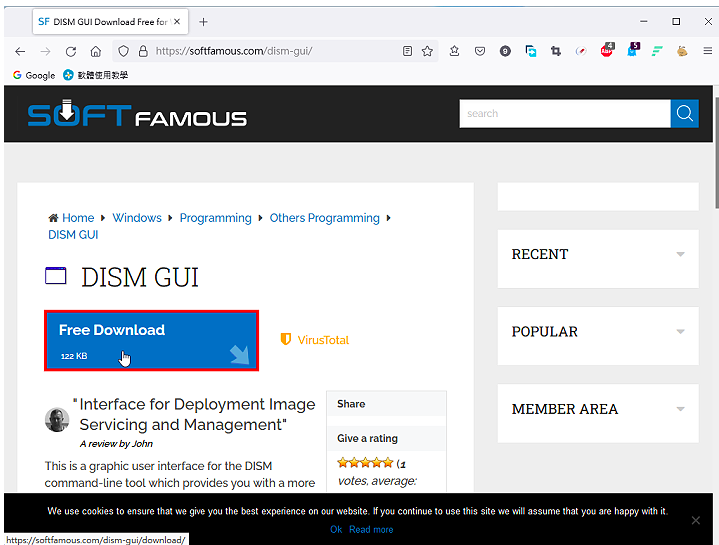Open a new tab with the plus button
719x545 pixels.
coord(203,22)
